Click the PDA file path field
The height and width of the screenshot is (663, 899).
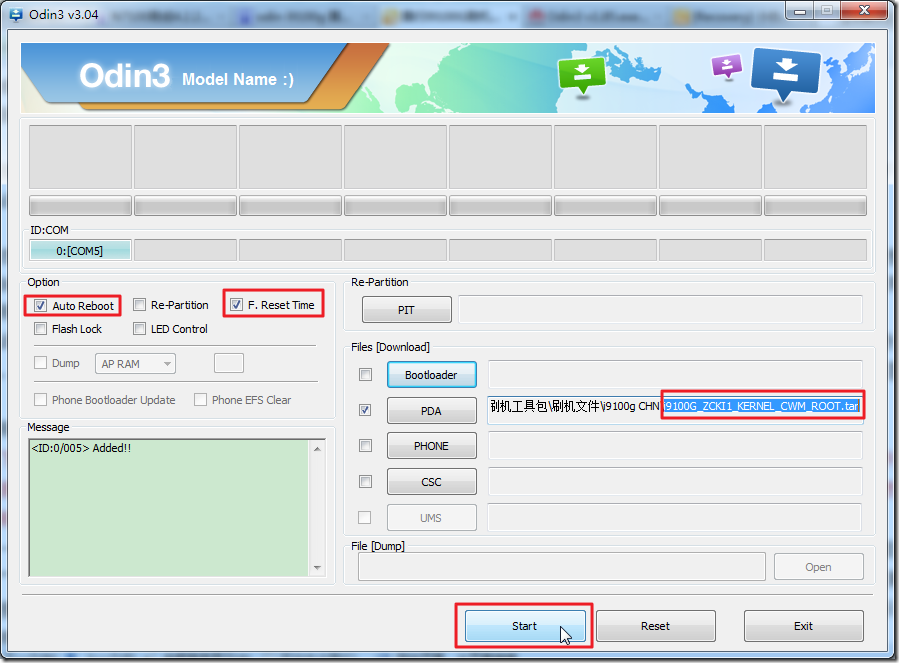tap(675, 410)
